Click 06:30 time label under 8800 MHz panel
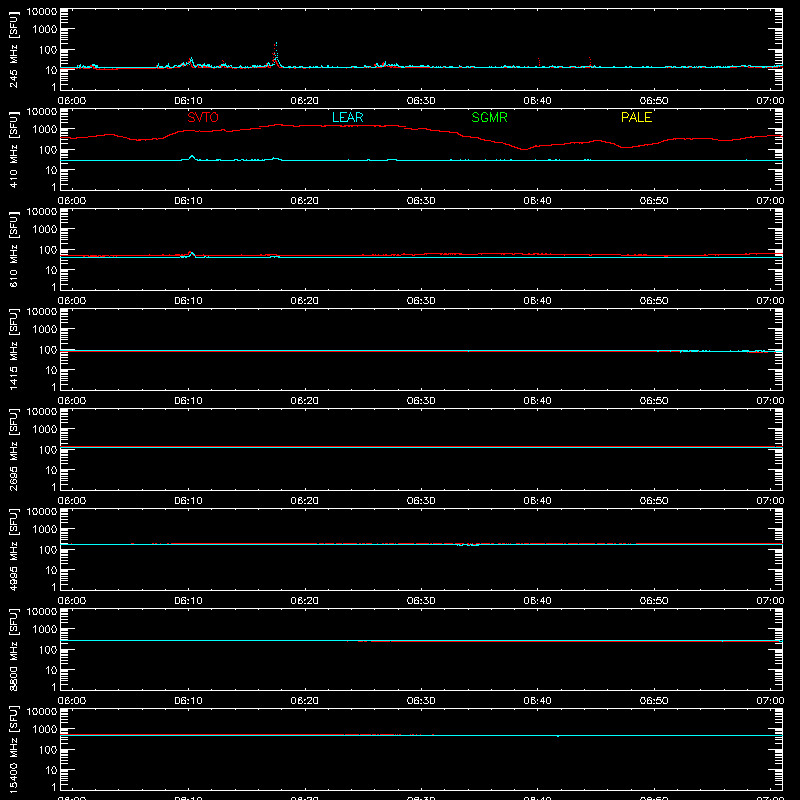Viewport: 800px width, 800px height. click(421, 701)
